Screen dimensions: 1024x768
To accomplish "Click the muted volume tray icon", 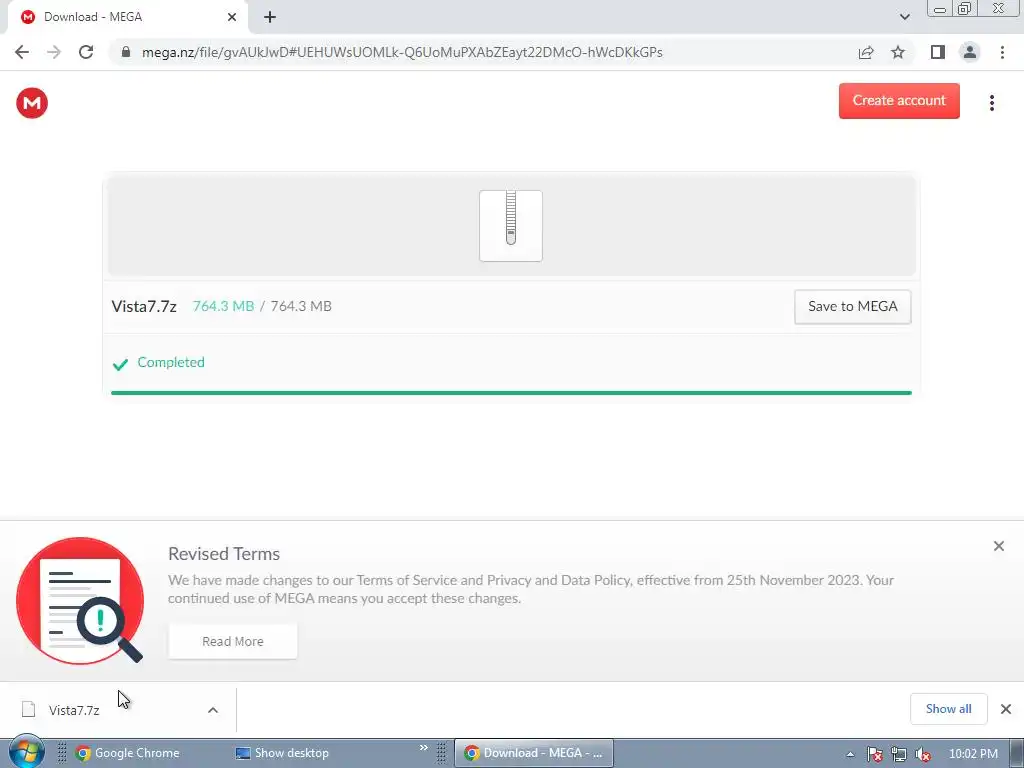I will [x=923, y=754].
